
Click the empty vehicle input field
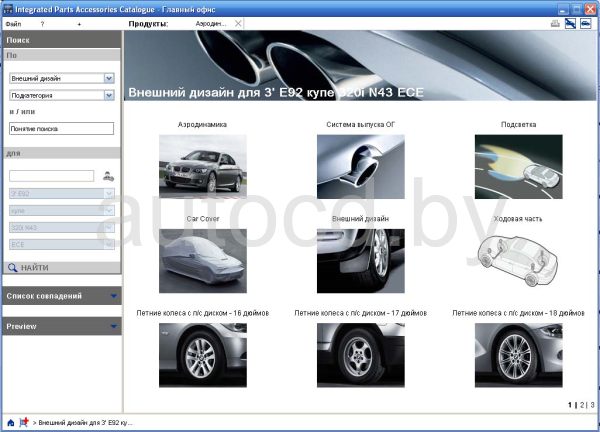pos(51,176)
